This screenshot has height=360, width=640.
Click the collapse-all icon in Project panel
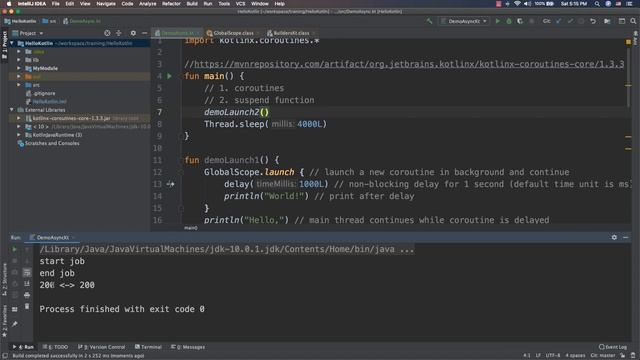pos(119,33)
